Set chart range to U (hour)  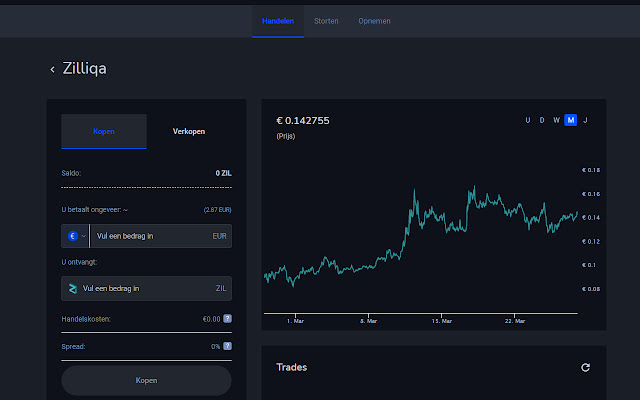pyautogui.click(x=528, y=120)
